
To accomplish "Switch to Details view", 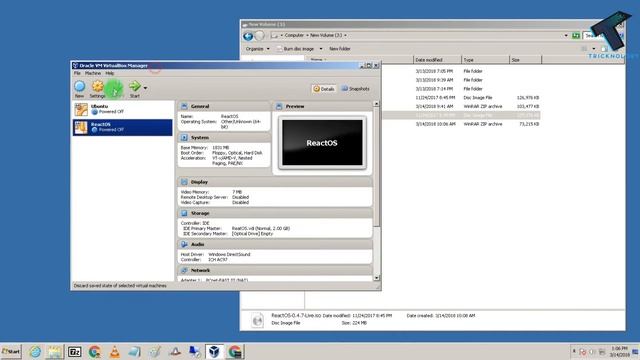I will [x=324, y=89].
